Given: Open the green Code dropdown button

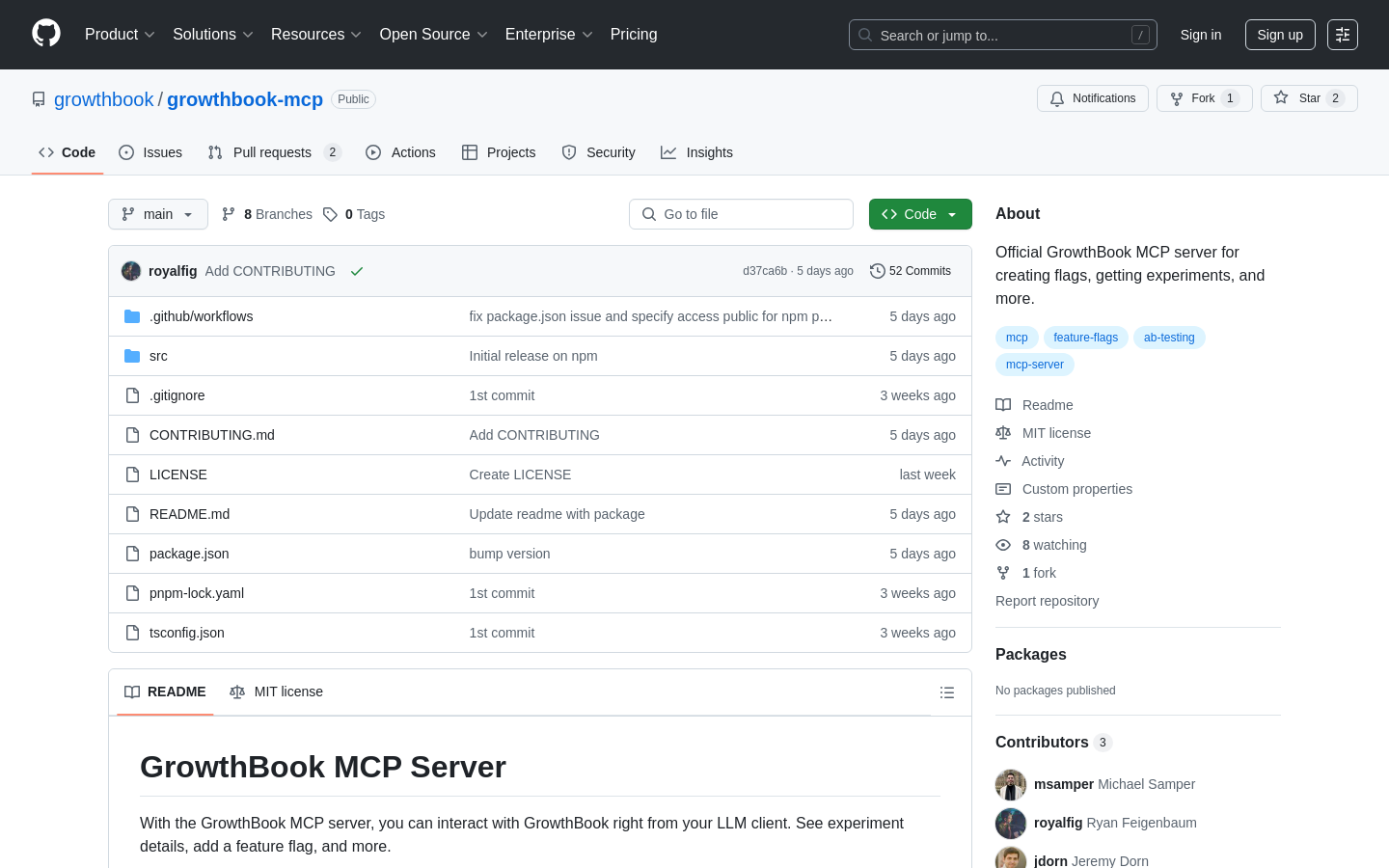Looking at the screenshot, I should (920, 214).
